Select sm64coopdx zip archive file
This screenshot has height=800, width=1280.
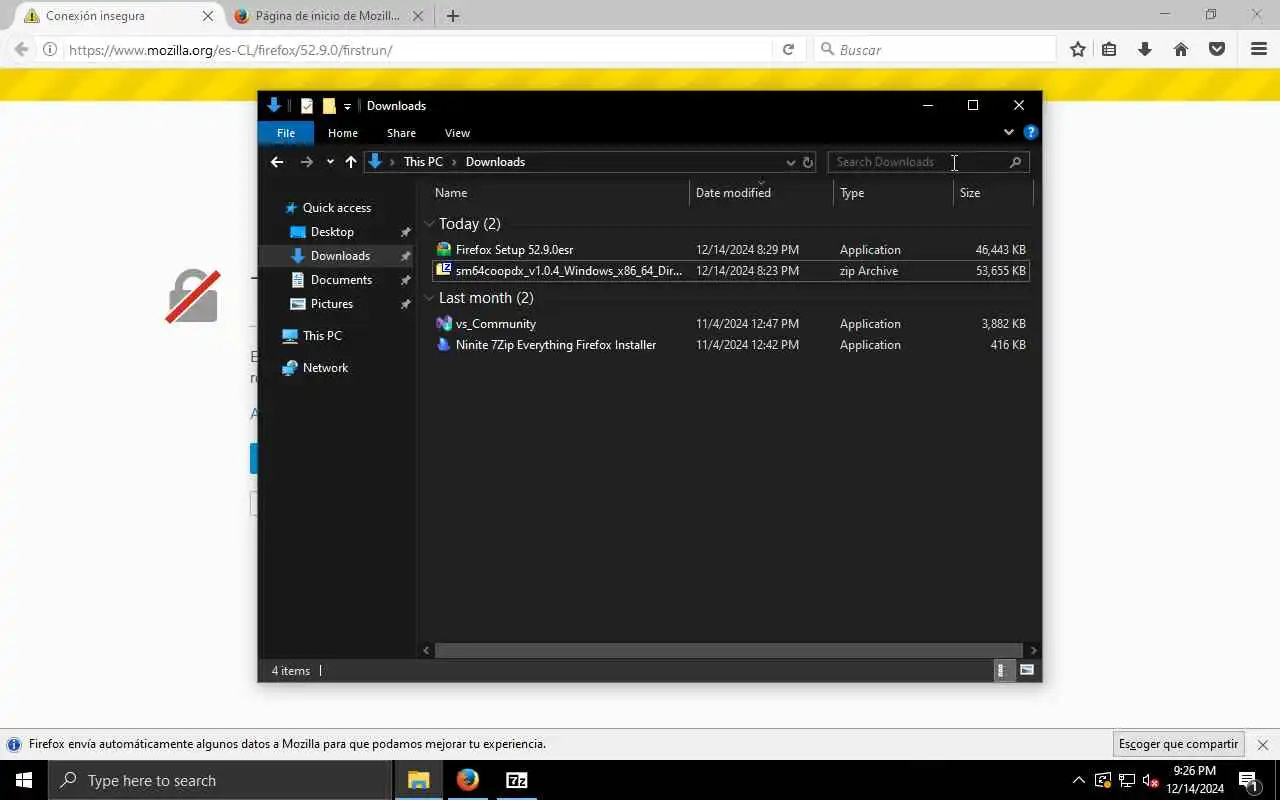731,271
